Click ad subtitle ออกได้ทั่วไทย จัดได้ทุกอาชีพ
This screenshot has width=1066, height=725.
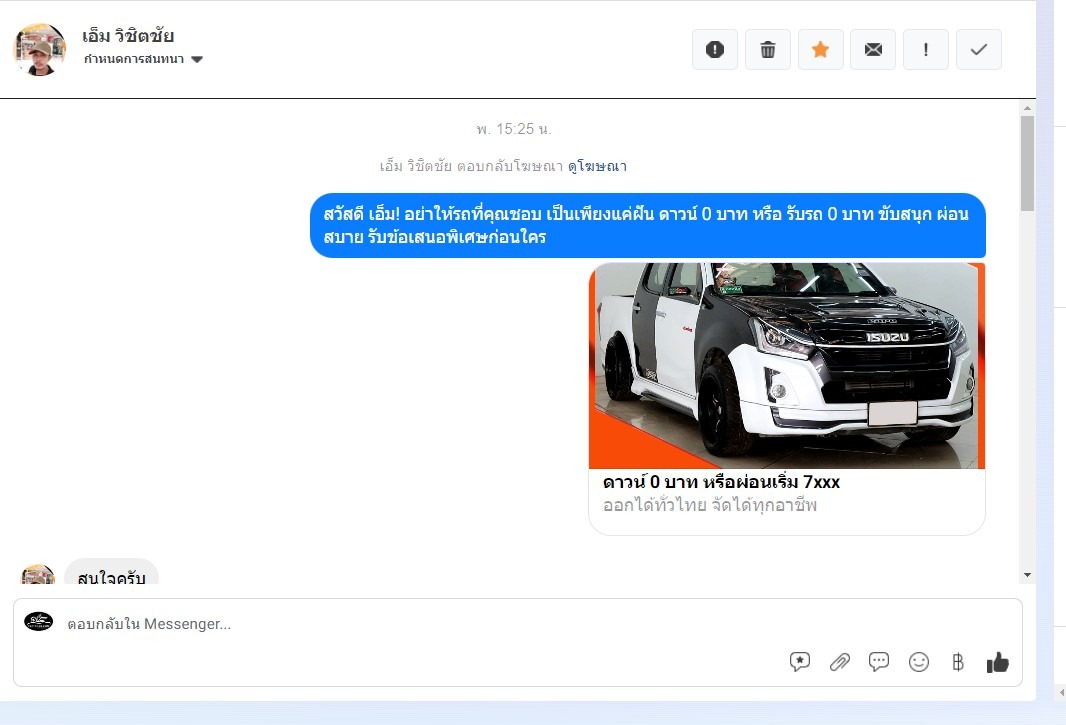[710, 505]
